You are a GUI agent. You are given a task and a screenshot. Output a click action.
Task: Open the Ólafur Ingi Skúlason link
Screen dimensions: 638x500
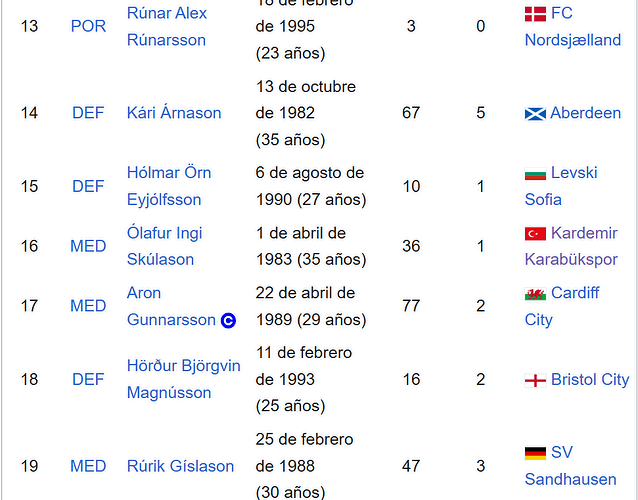point(164,246)
